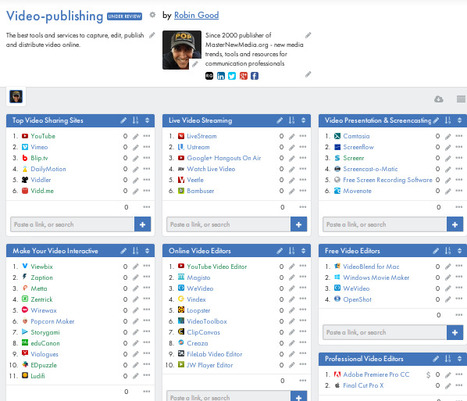Click the Under Review status badge

click(124, 16)
